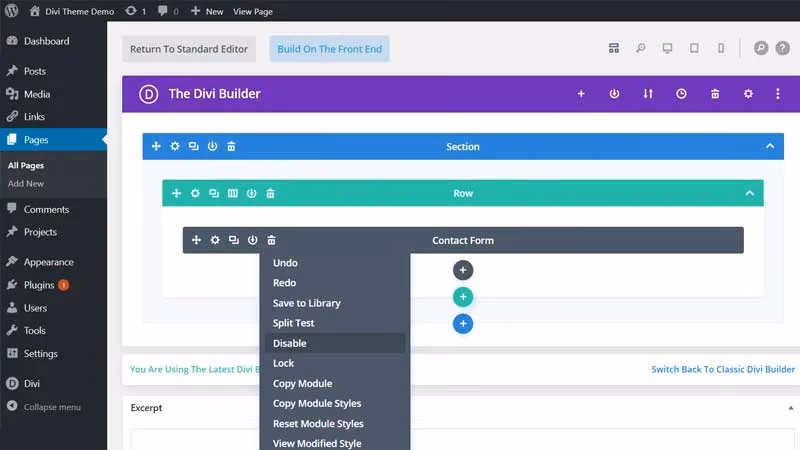800x450 pixels.
Task: Click the Row move icon
Action: pyautogui.click(x=176, y=193)
